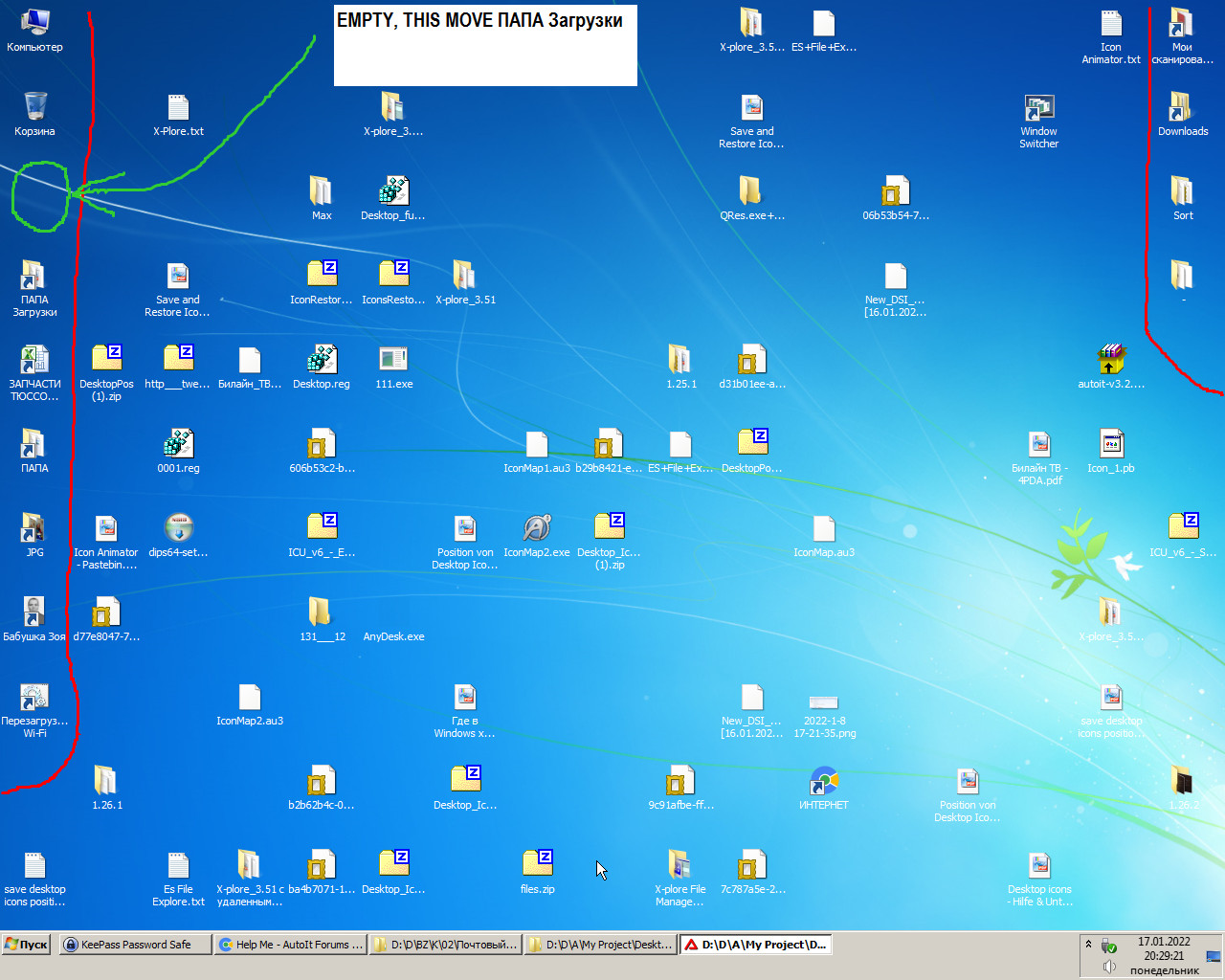Run 111.exe from the desktop
The image size is (1225, 980).
pos(393,357)
